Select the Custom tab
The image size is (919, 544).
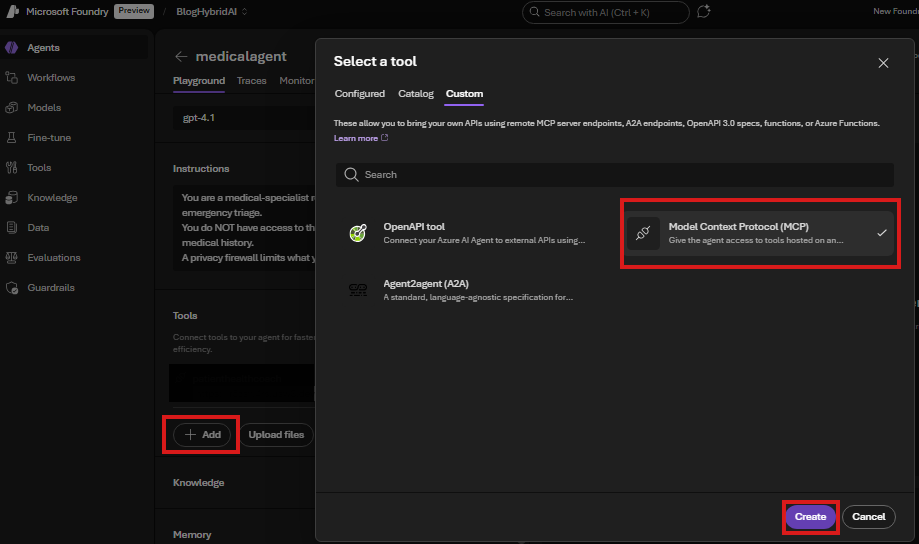point(464,94)
